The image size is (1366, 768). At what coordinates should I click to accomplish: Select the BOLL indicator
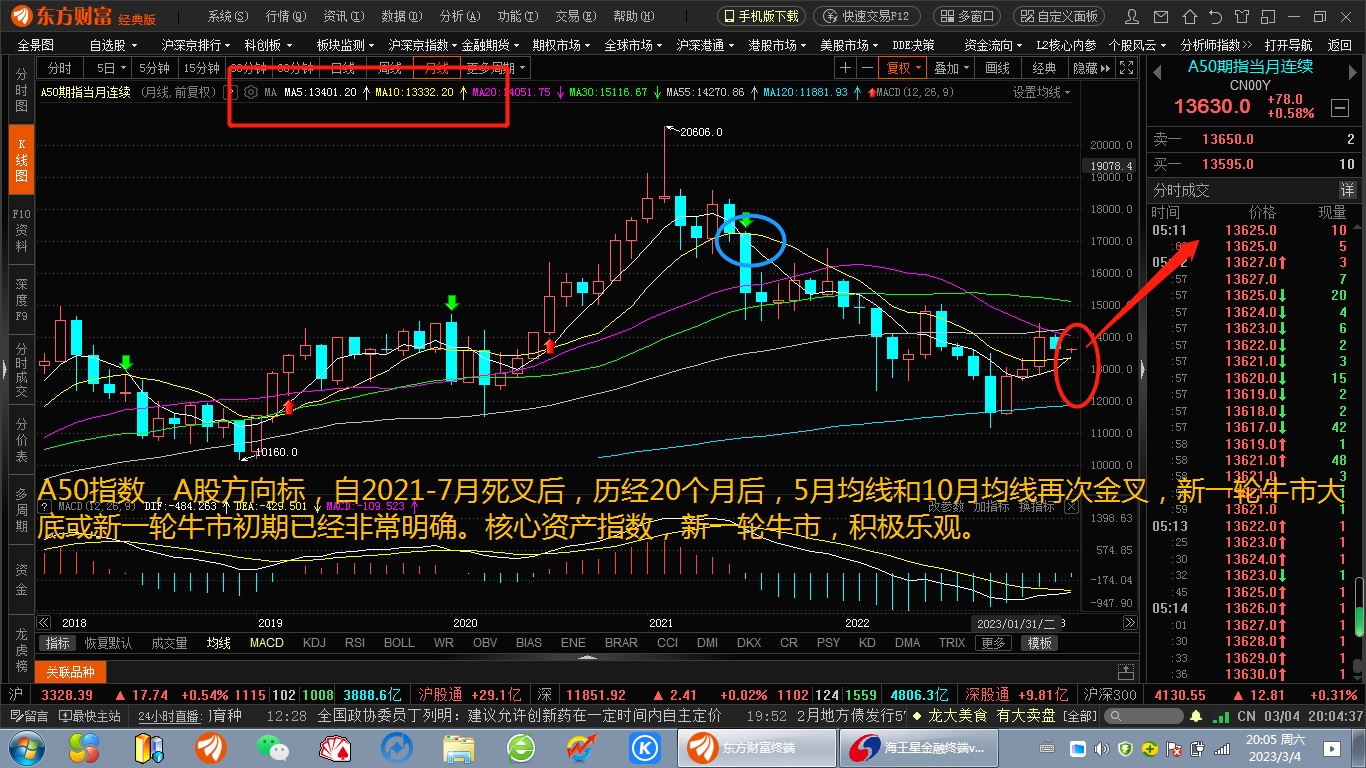[399, 643]
